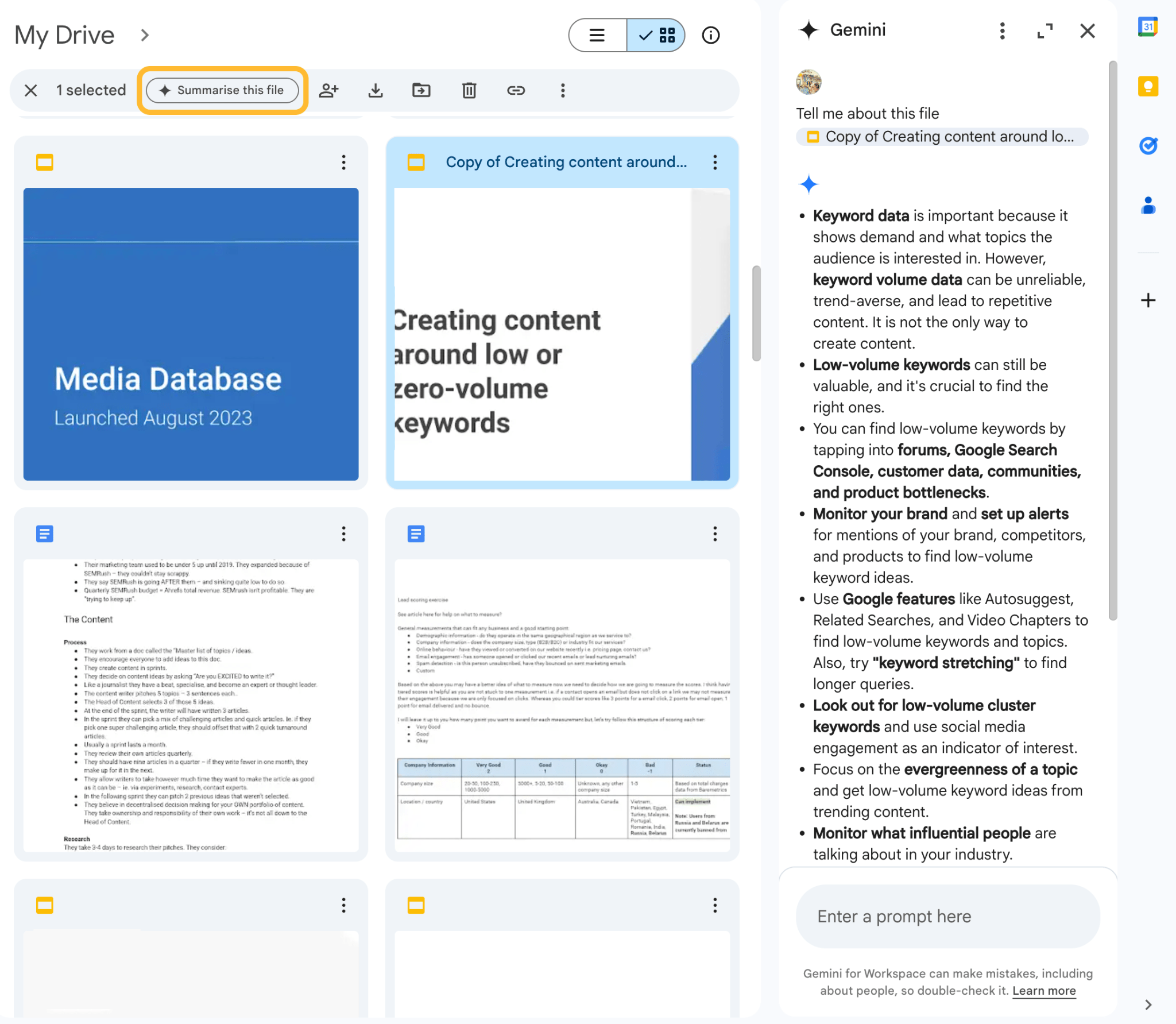Expand the Gemini panel to full size
1176x1024 pixels.
[x=1045, y=30]
